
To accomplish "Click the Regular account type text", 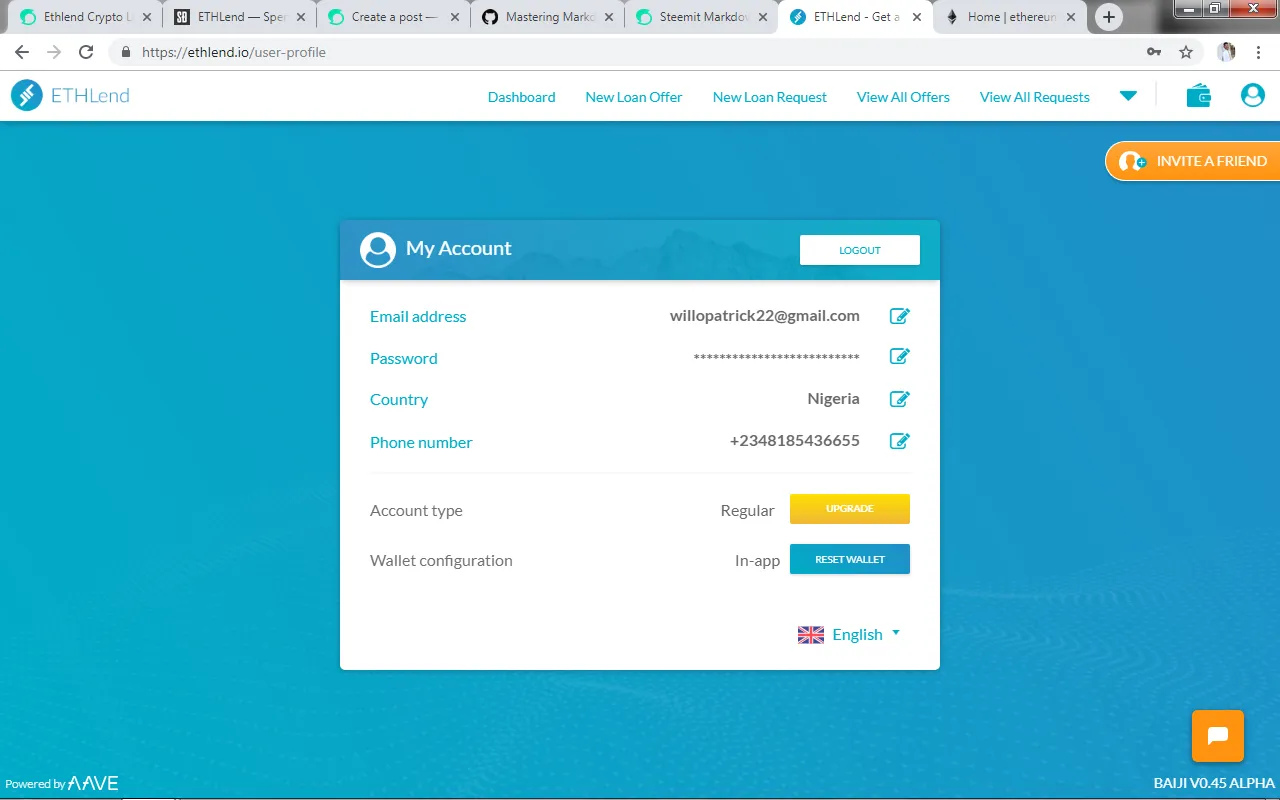I will [x=747, y=510].
